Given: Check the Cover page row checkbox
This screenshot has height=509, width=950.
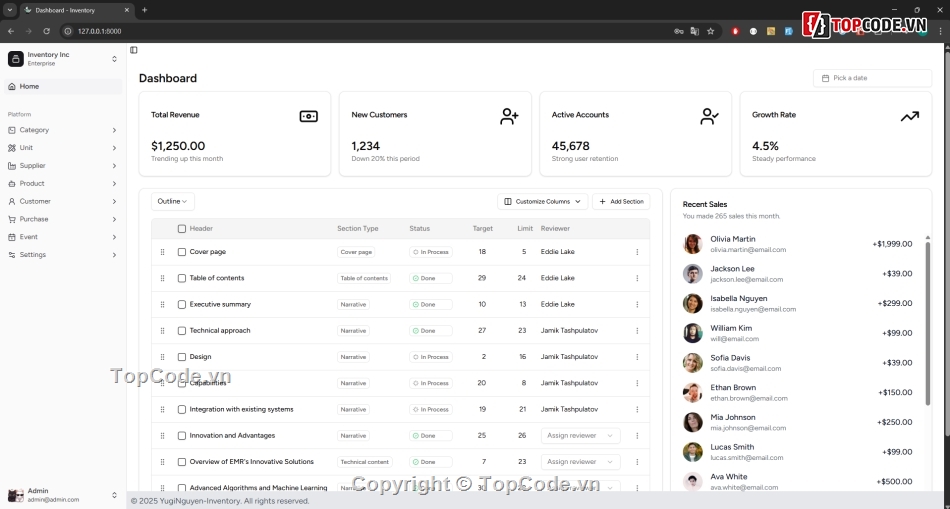Looking at the screenshot, I should (x=182, y=252).
